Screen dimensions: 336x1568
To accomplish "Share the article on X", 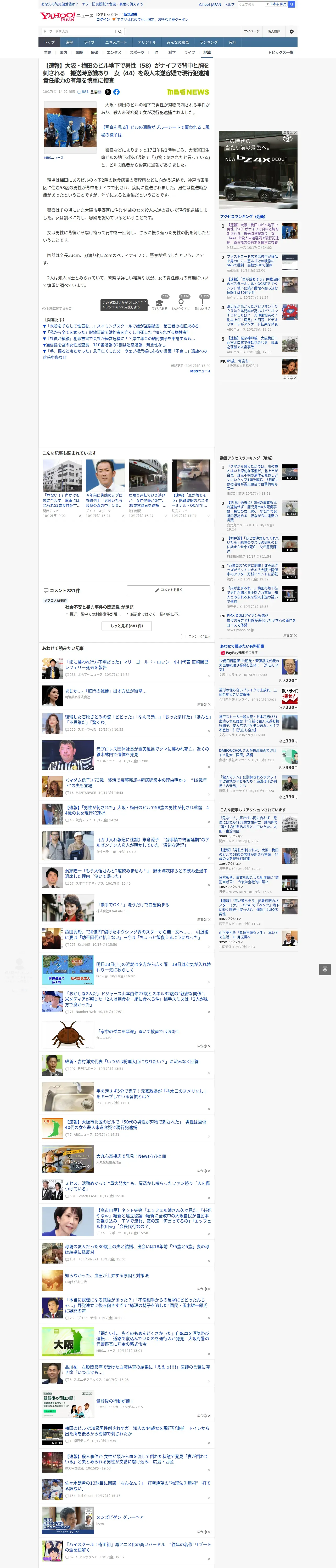I will (x=108, y=92).
